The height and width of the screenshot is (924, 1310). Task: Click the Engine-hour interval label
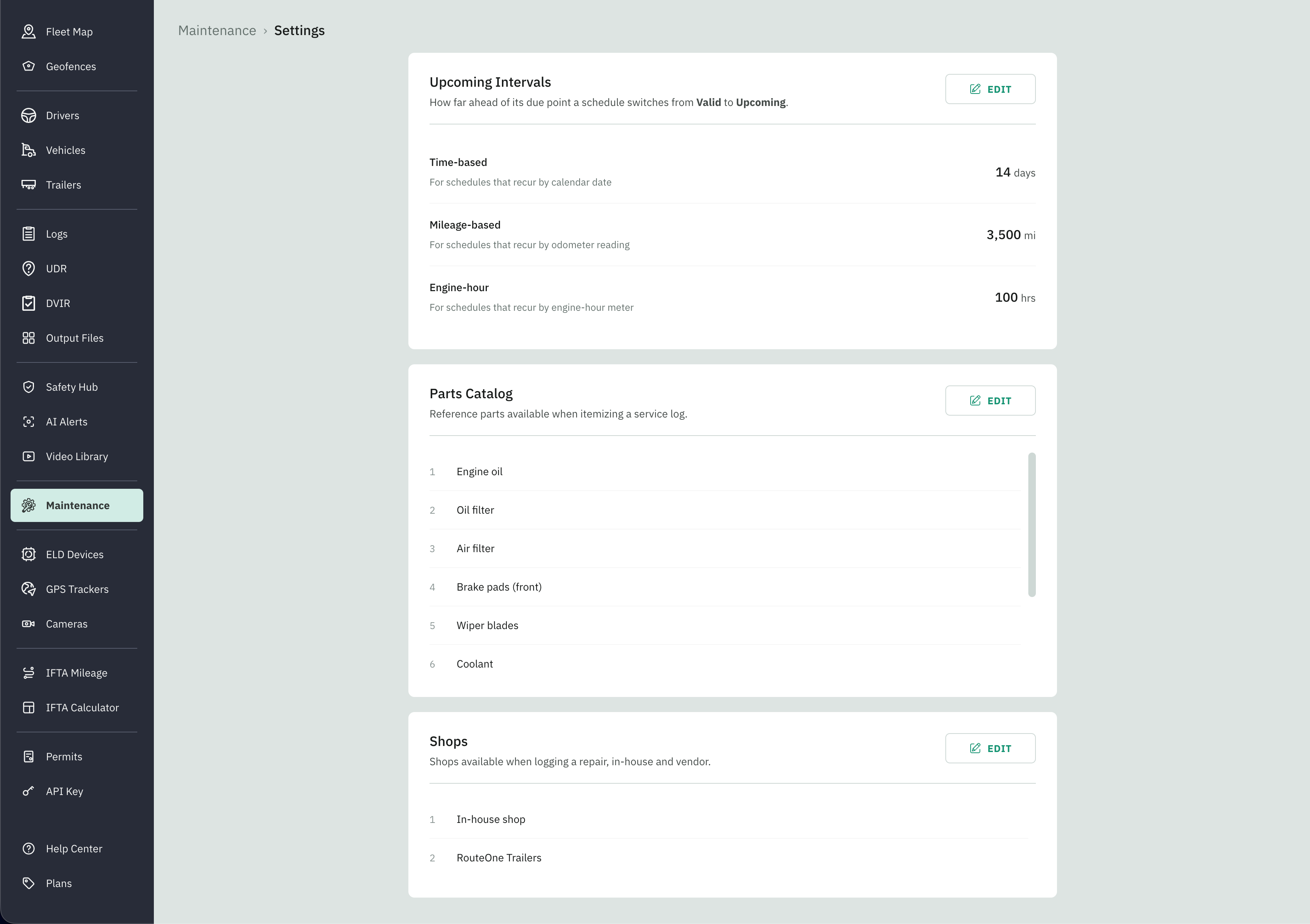[459, 288]
